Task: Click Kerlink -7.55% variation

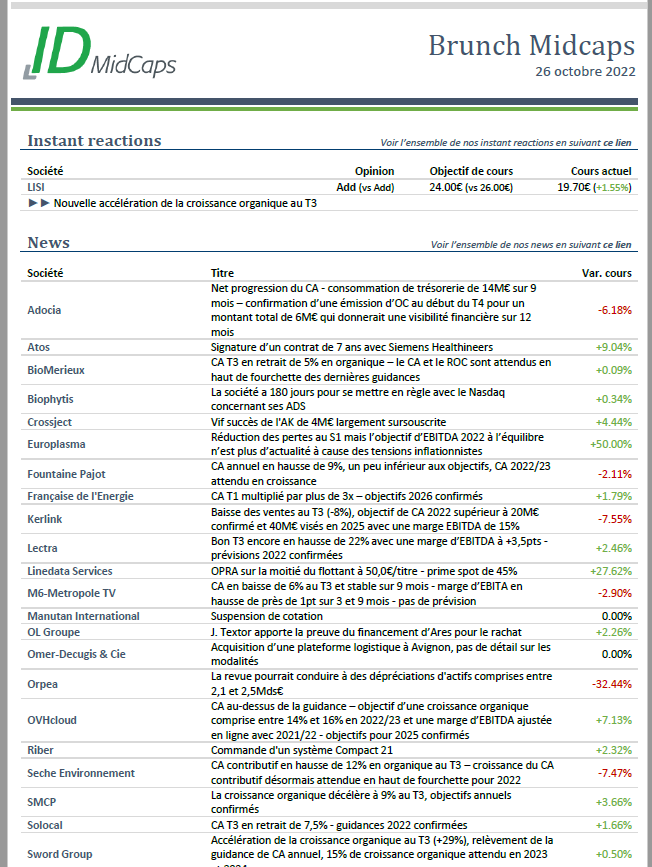Action: [614, 519]
